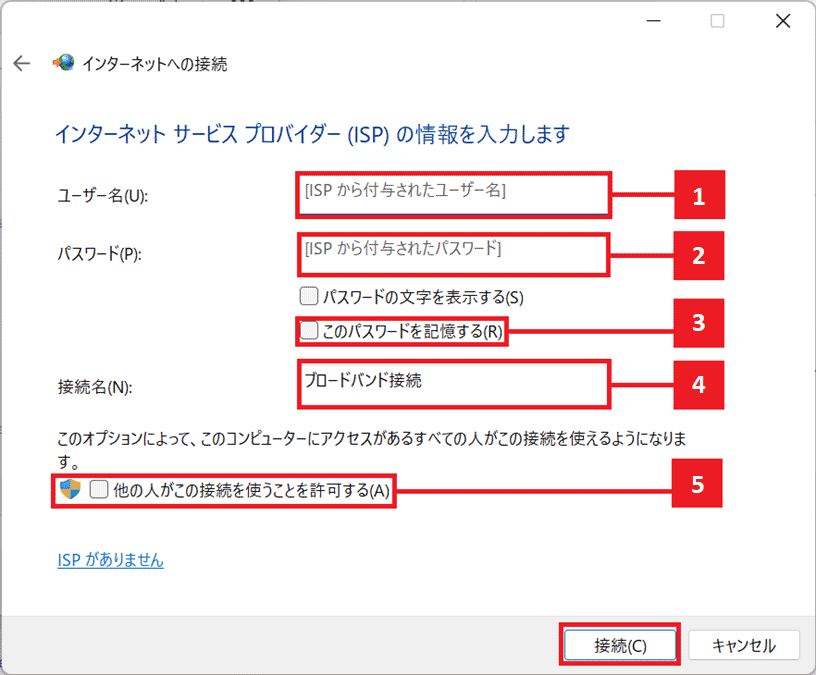This screenshot has width=816, height=675.
Task: Check このパスワードを記憶する to remember the password
Action: coord(308,330)
